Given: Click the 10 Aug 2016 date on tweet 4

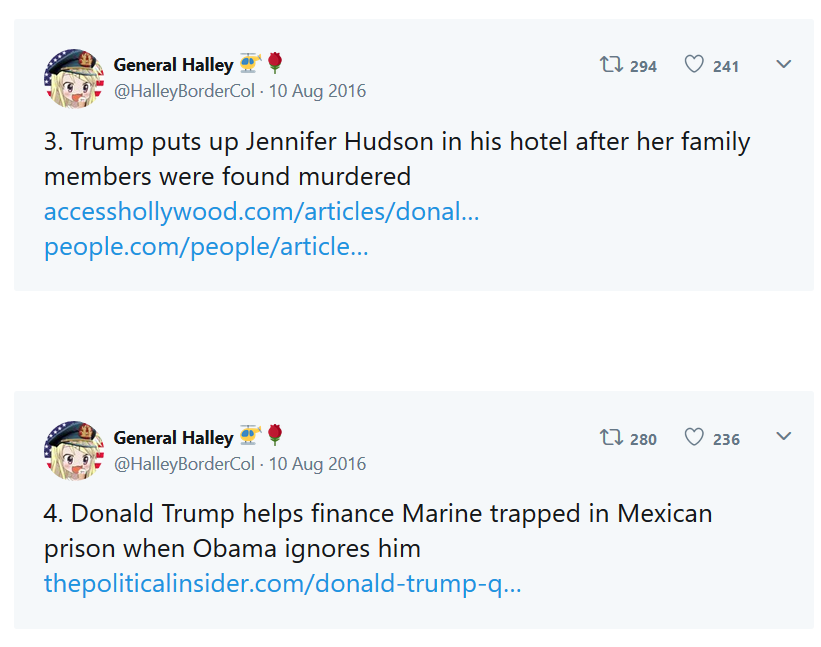Looking at the screenshot, I should click(x=317, y=464).
